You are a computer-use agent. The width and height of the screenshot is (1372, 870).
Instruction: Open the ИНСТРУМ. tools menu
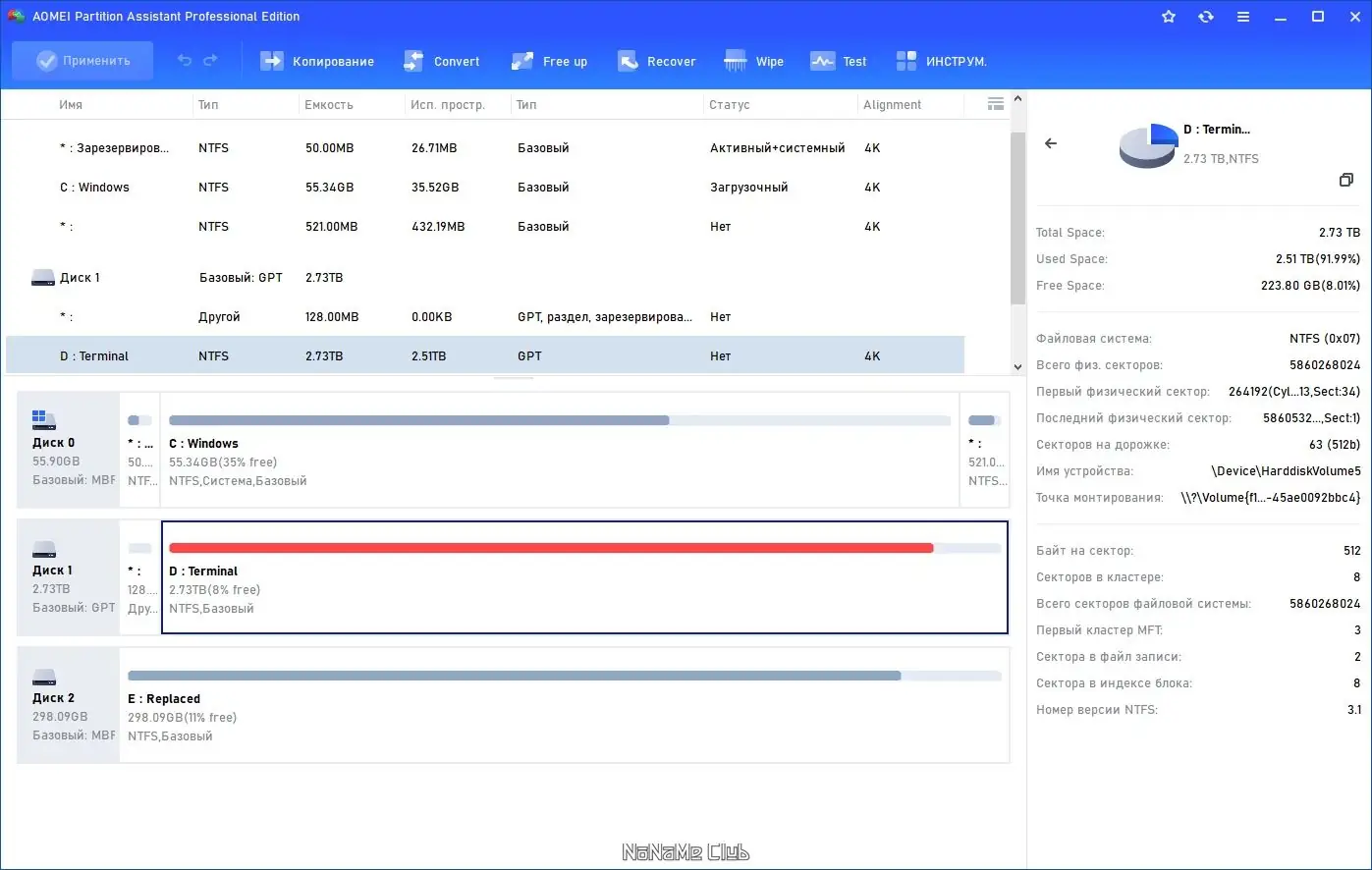click(941, 61)
